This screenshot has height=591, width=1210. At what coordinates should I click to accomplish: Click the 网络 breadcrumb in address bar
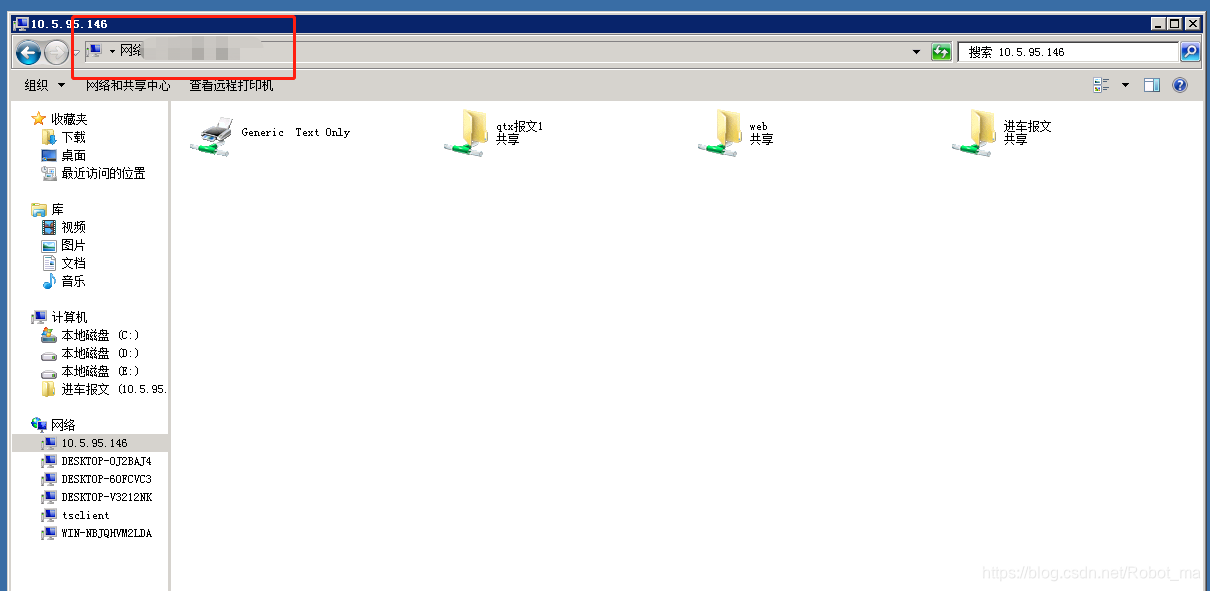[x=132, y=50]
